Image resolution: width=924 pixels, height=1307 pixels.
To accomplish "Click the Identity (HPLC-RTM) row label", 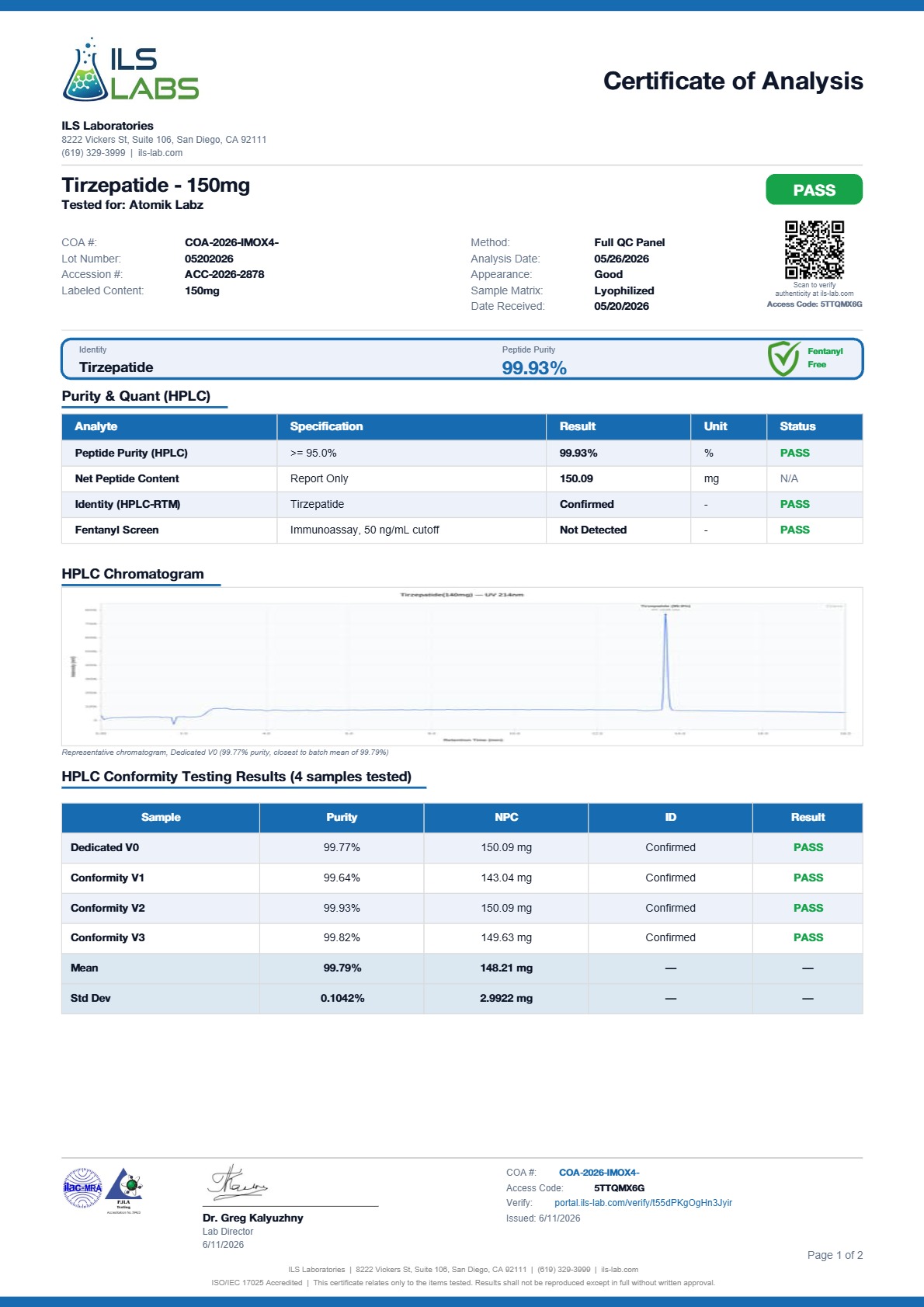I will pos(127,504).
